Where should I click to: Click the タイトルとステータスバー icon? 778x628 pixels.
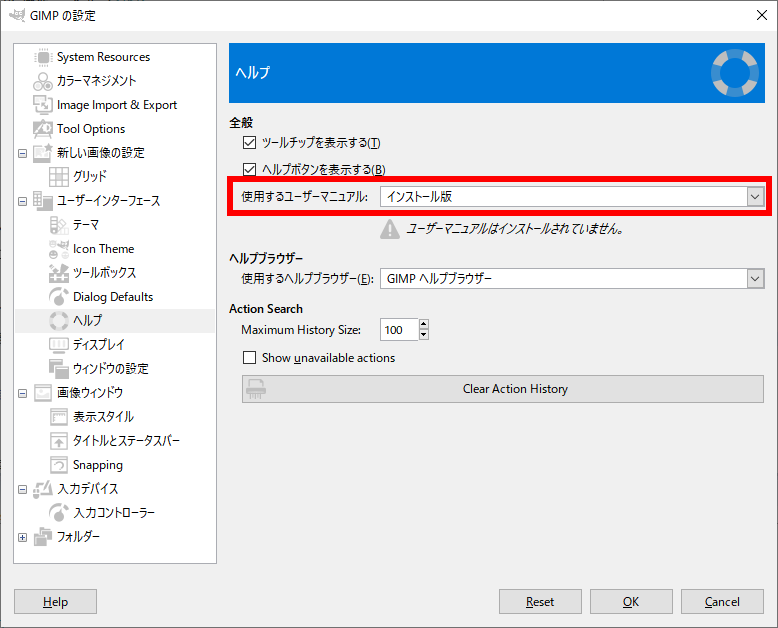[x=59, y=440]
